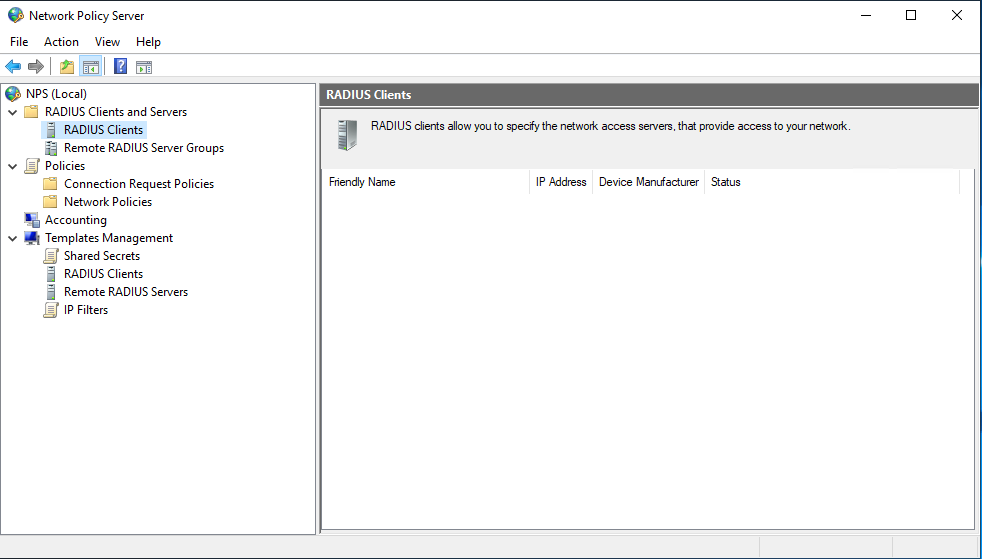Screen dimensions: 982x559
Task: Select Templates Management label
Action: (x=109, y=238)
